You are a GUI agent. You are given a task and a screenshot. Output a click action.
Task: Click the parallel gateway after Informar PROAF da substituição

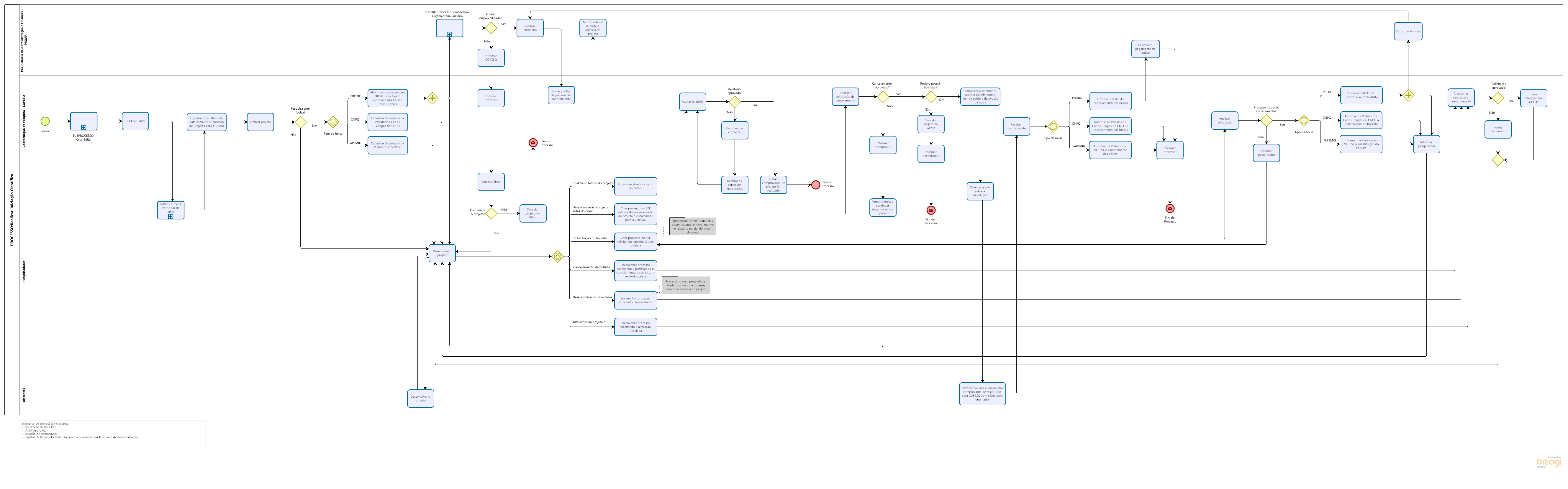[1408, 96]
